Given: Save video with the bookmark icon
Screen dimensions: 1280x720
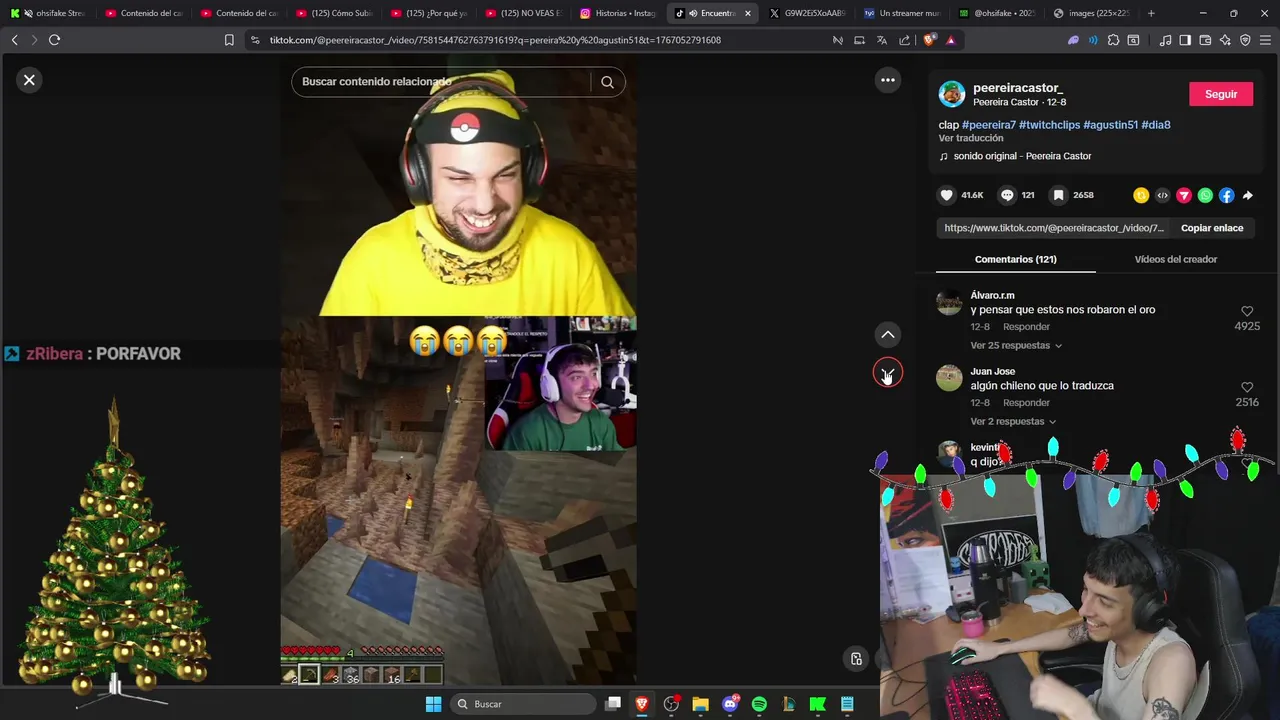Looking at the screenshot, I should click(1058, 195).
